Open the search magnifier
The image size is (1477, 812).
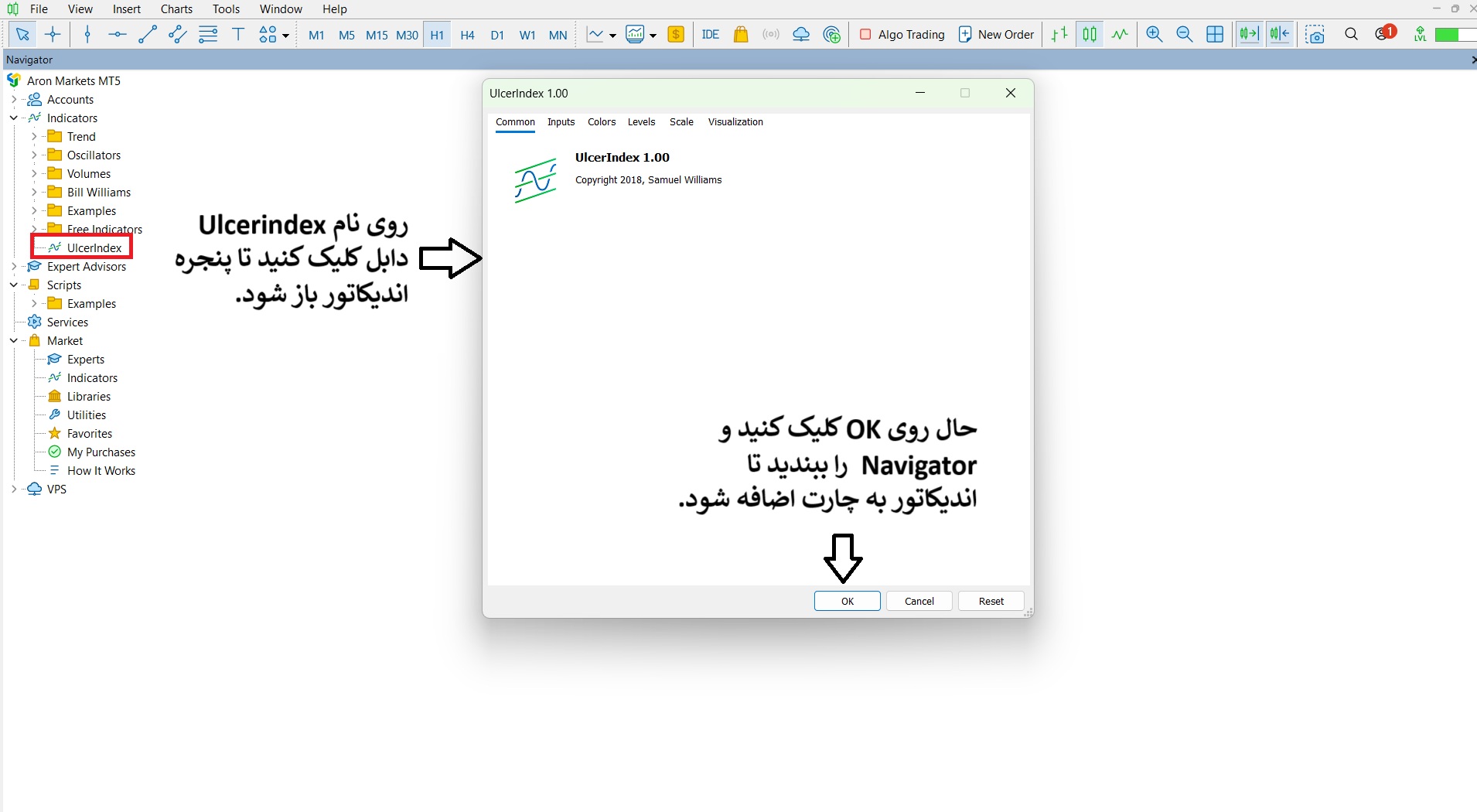tap(1351, 34)
